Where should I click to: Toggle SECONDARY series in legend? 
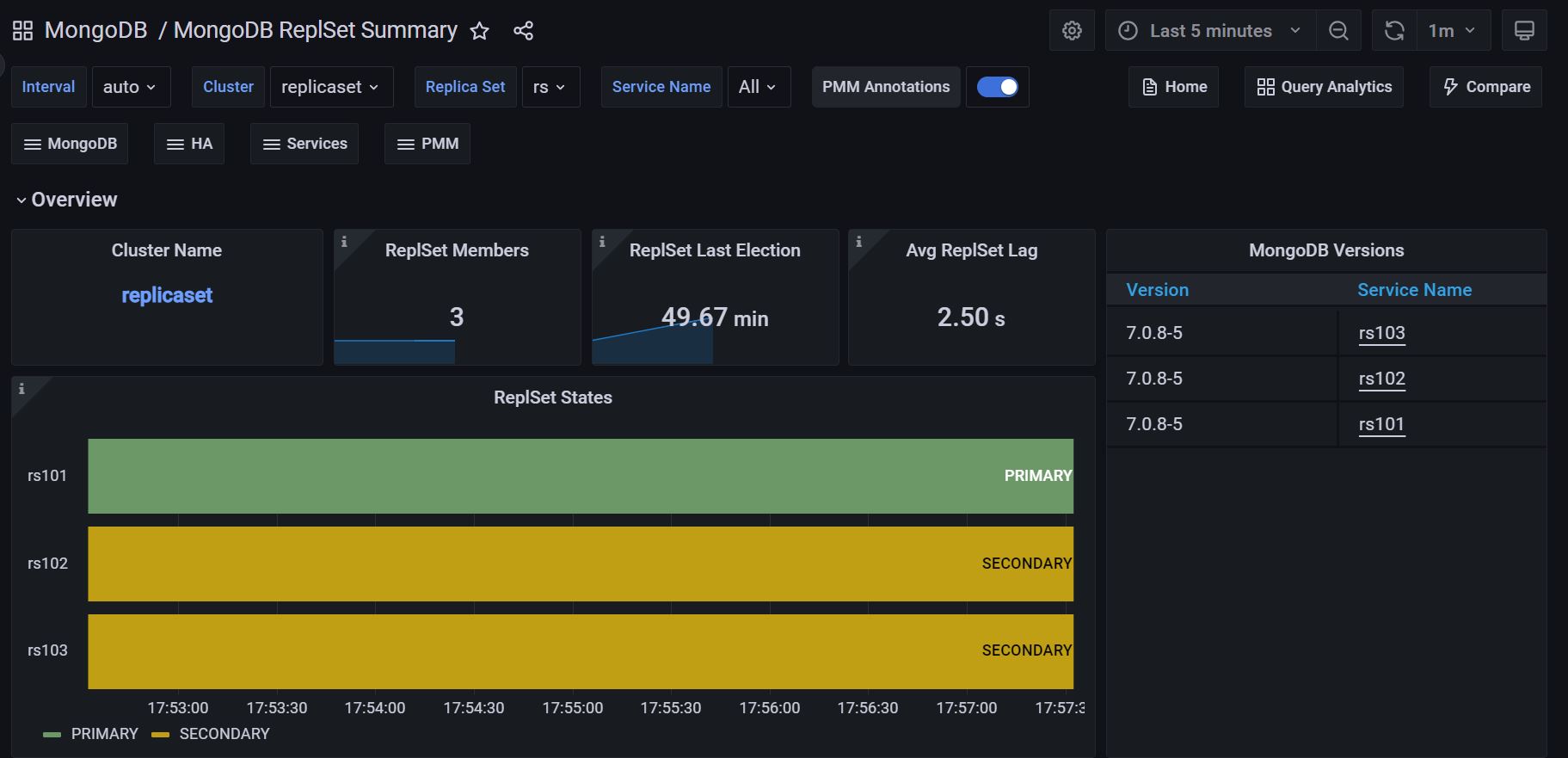point(224,734)
